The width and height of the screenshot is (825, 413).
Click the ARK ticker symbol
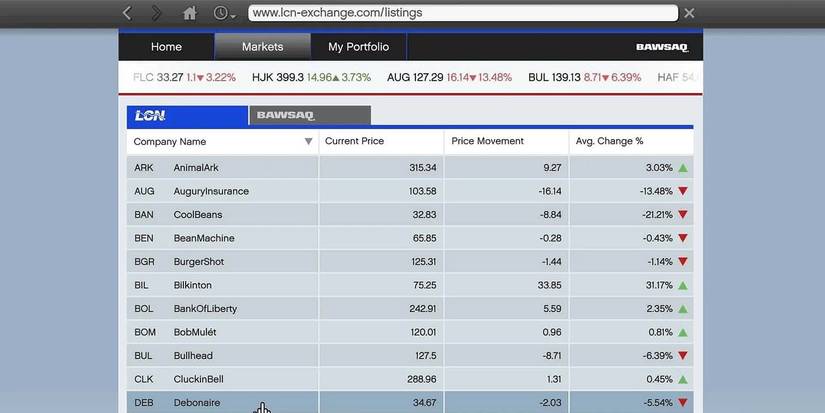[x=144, y=168]
